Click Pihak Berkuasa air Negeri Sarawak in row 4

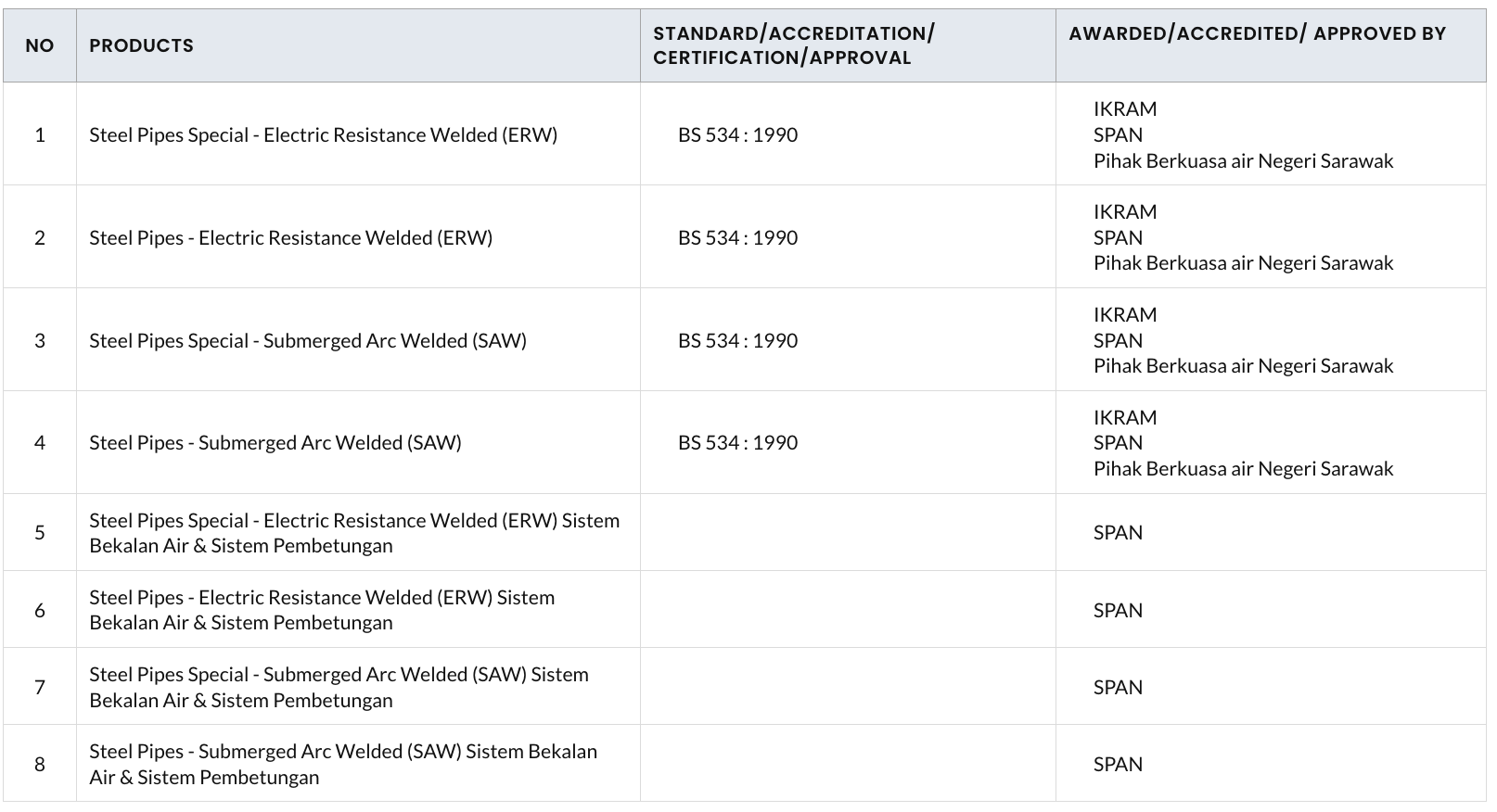[1243, 469]
